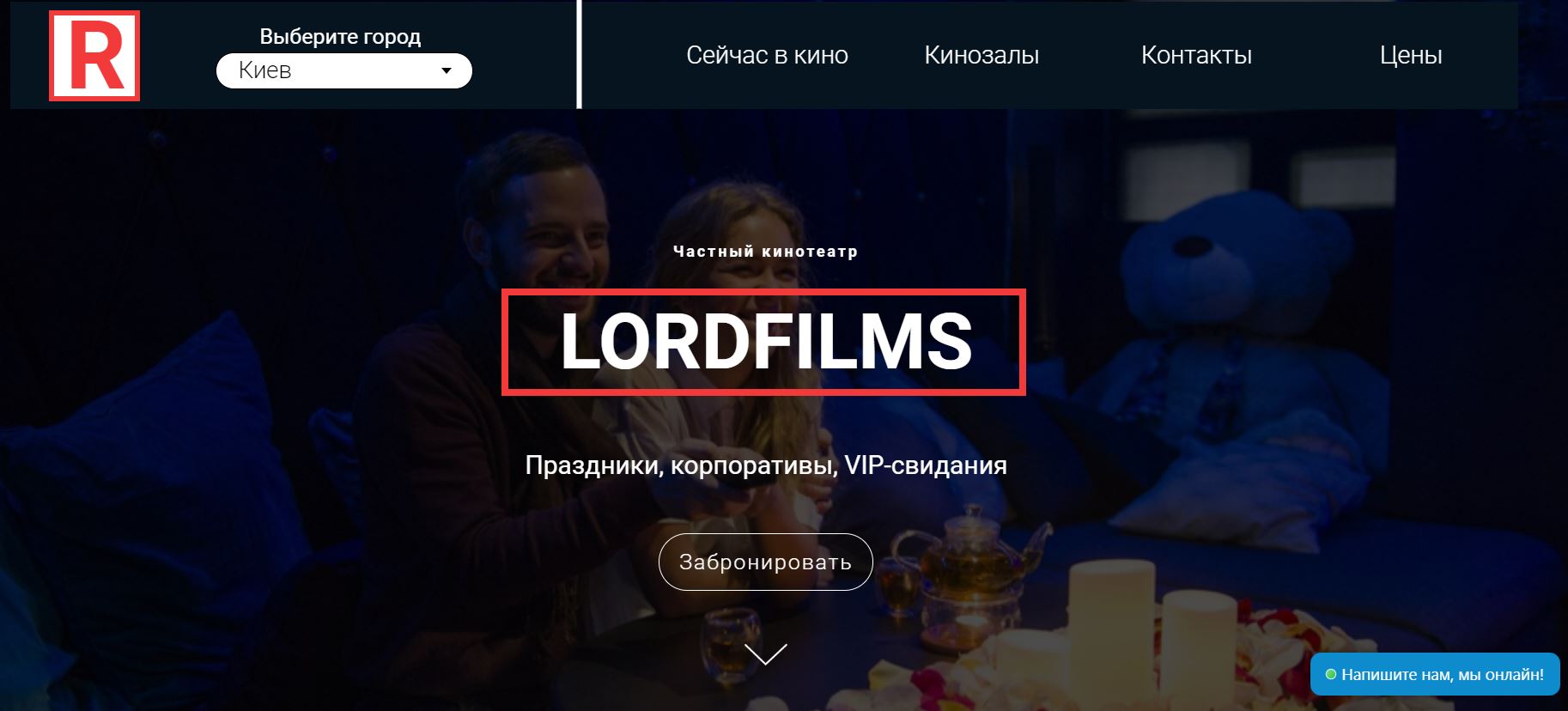Go to the Кинозалы page
This screenshot has width=1568, height=711.
982,55
